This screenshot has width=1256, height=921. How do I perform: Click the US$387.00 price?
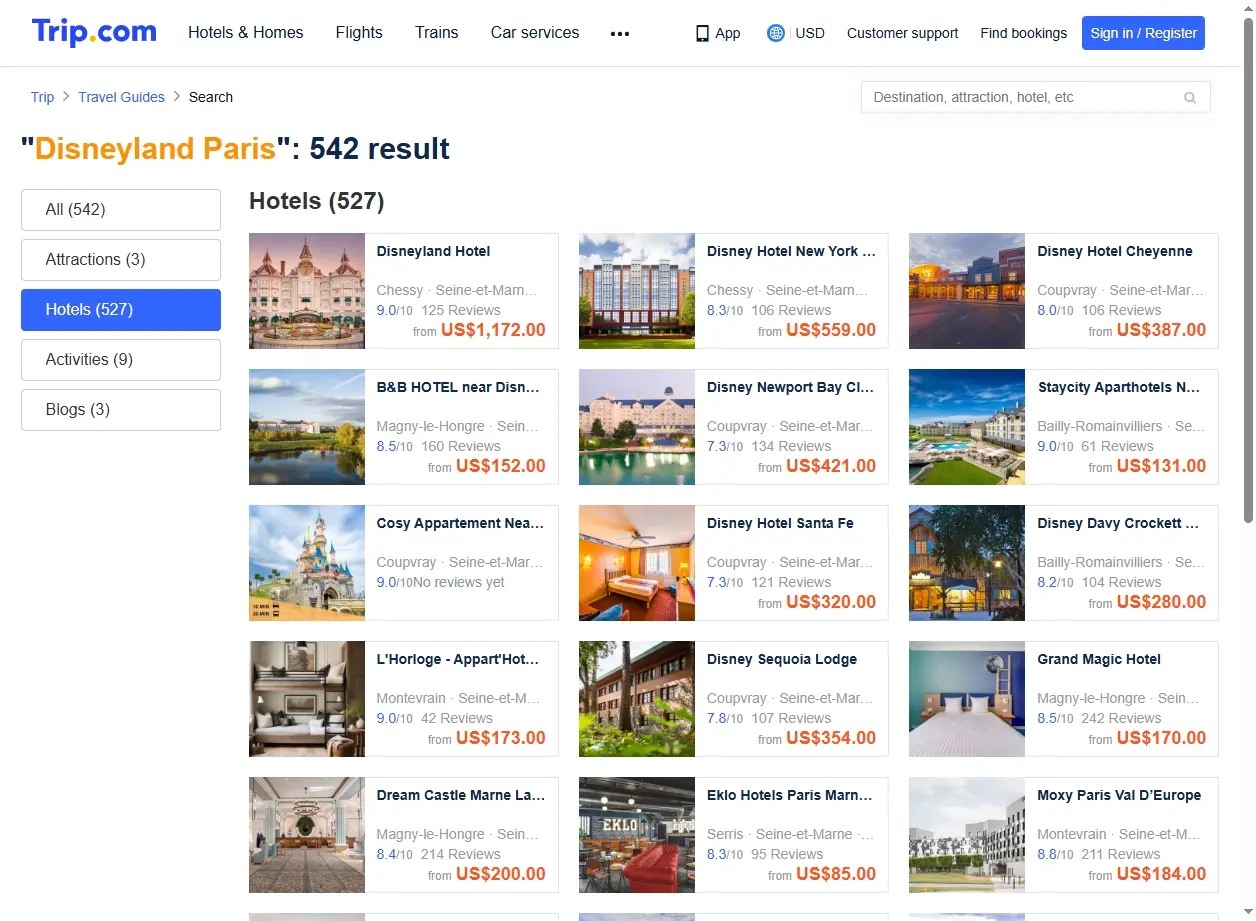tap(1161, 330)
